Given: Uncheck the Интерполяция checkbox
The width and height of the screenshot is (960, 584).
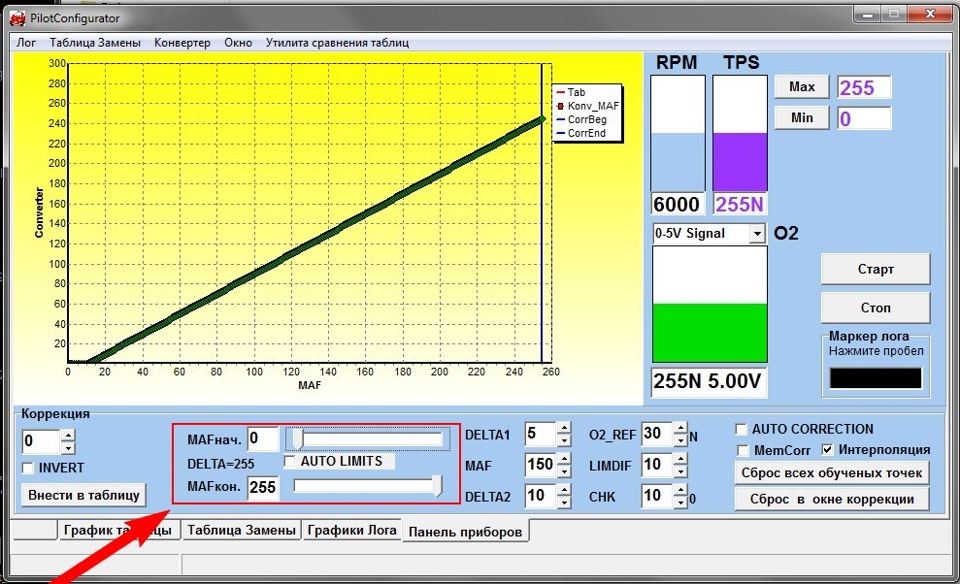Looking at the screenshot, I should pos(827,450).
